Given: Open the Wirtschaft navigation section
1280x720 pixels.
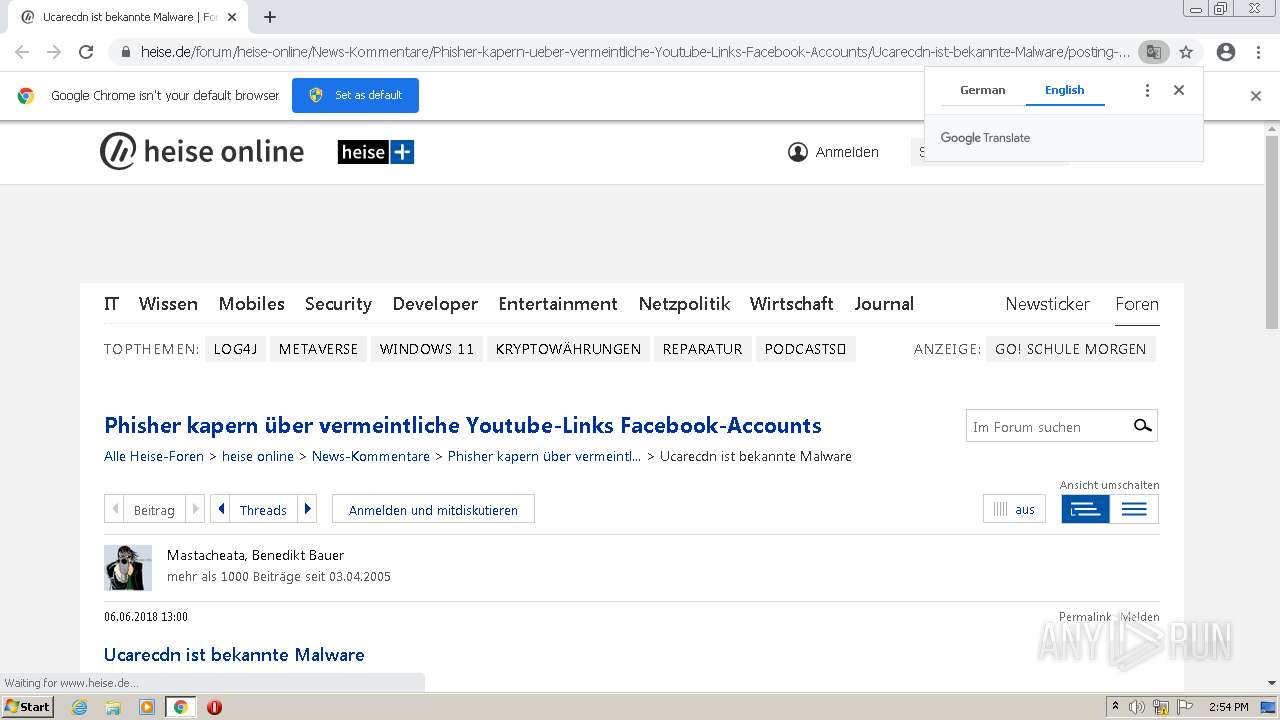Looking at the screenshot, I should pos(792,304).
